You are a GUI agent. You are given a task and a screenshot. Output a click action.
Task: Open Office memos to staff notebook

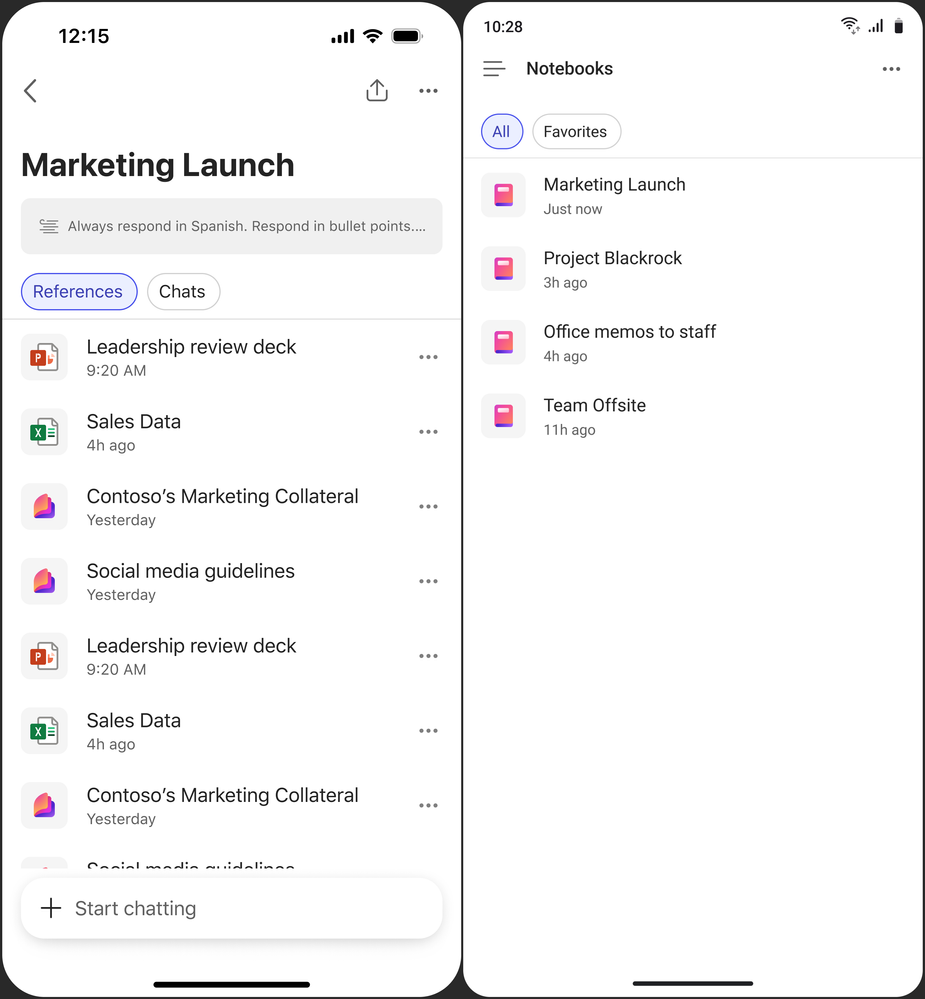pos(629,342)
